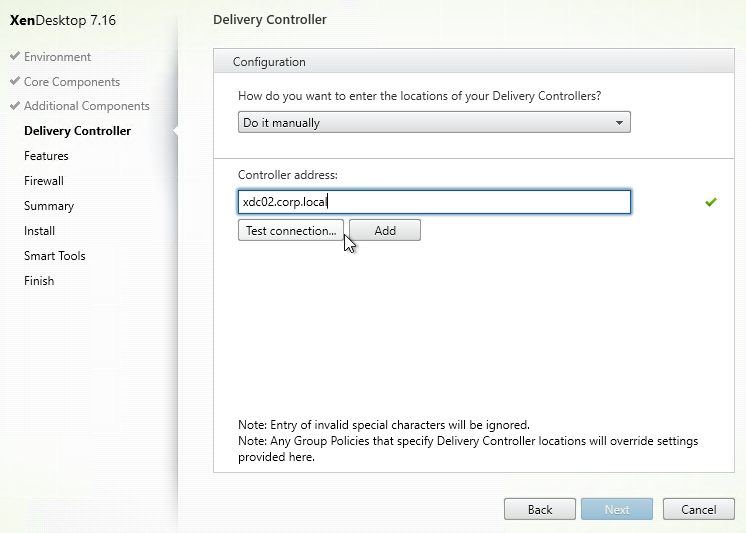746x533 pixels.
Task: Select the Do it manually combo box
Action: [x=434, y=122]
